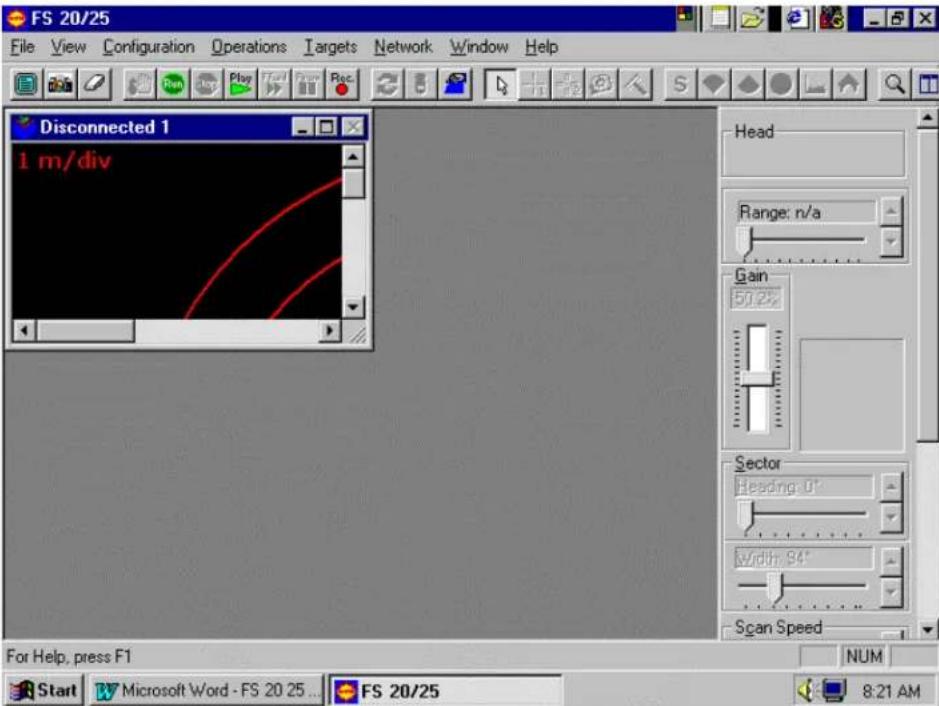This screenshot has height=706, width=939.
Task: Click the S mode toolbar button
Action: pyautogui.click(x=680, y=84)
